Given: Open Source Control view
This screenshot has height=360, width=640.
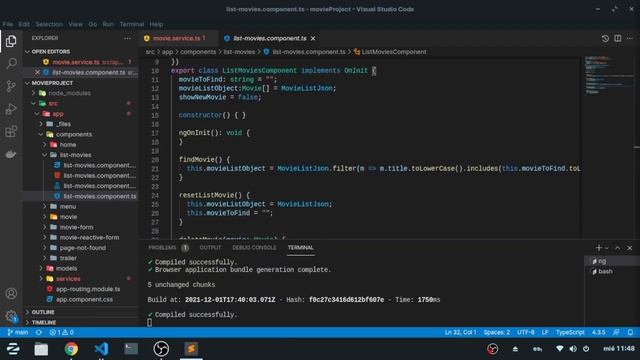Looking at the screenshot, I should click(11, 86).
